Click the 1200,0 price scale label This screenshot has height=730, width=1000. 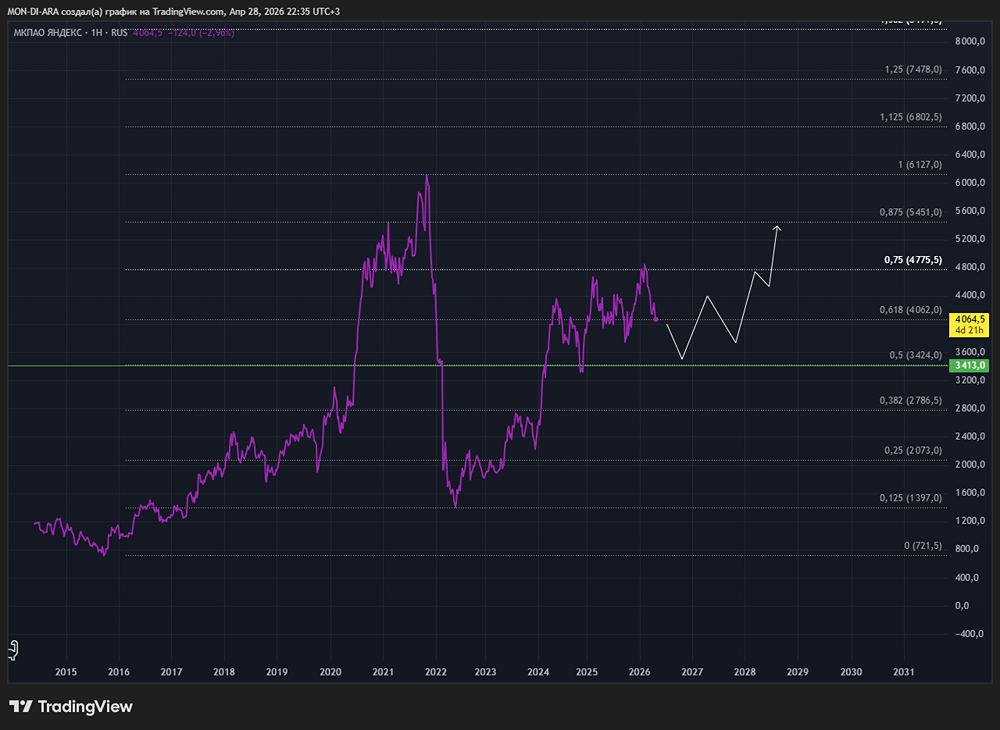pos(970,521)
